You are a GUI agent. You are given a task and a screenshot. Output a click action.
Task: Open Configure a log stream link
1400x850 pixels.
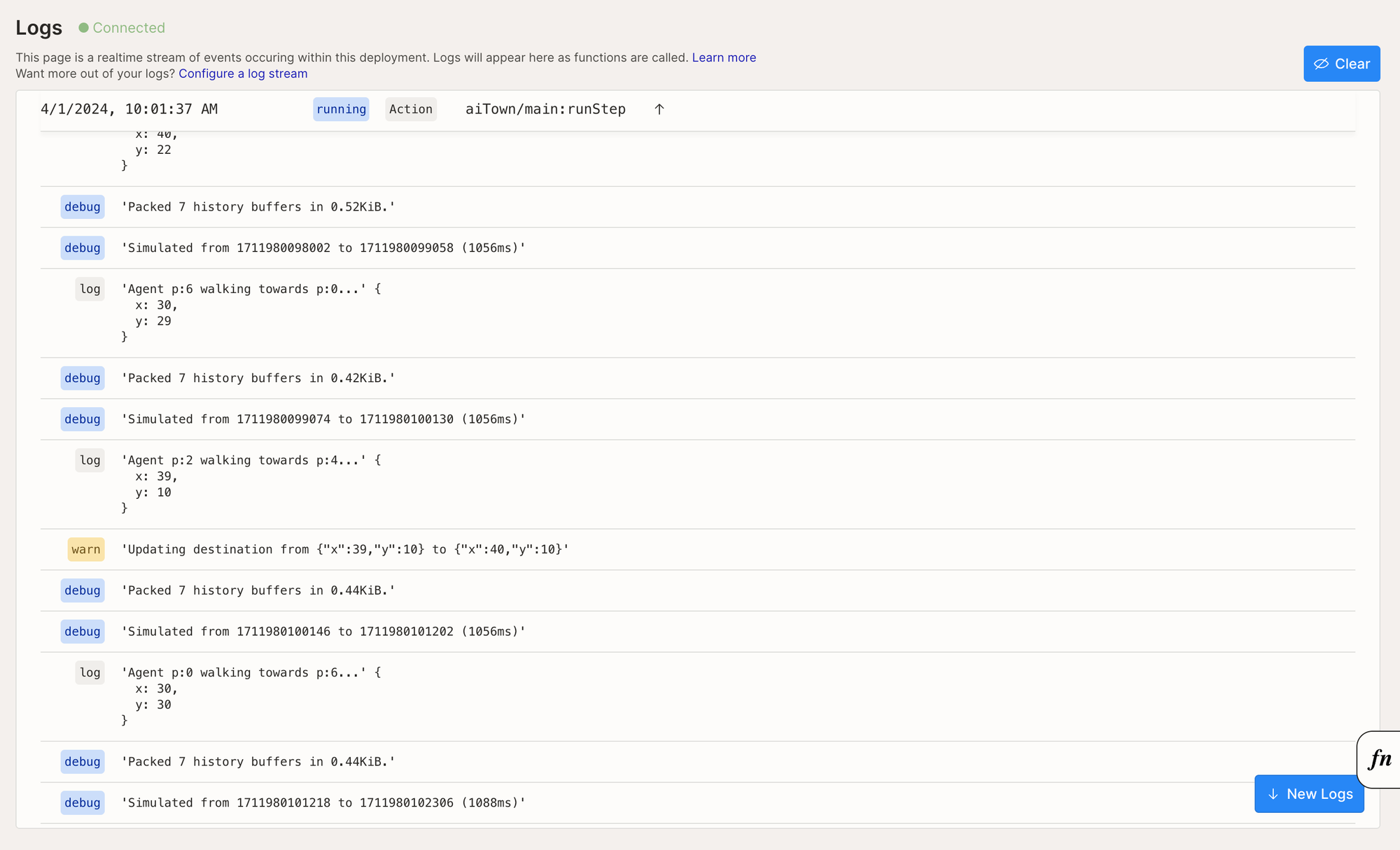point(243,73)
